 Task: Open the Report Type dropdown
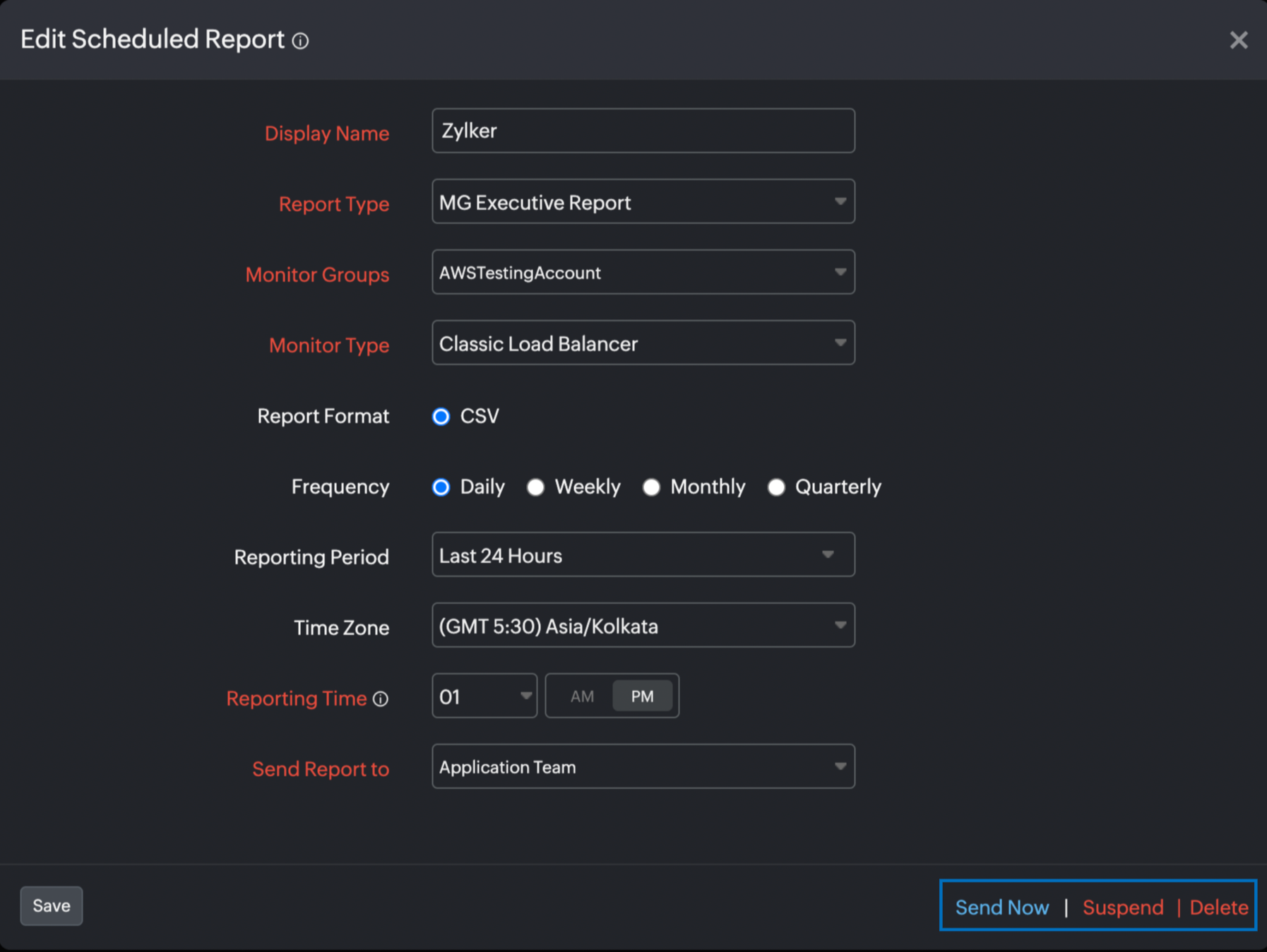click(643, 202)
